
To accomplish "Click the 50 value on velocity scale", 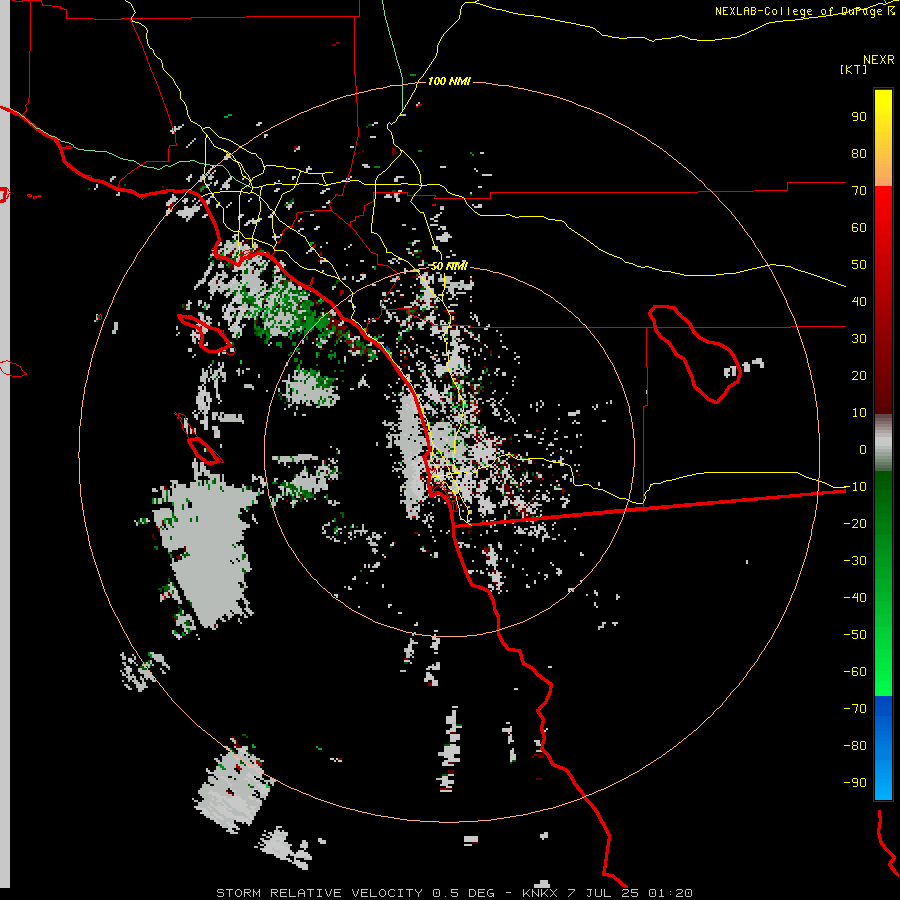I will point(859,265).
